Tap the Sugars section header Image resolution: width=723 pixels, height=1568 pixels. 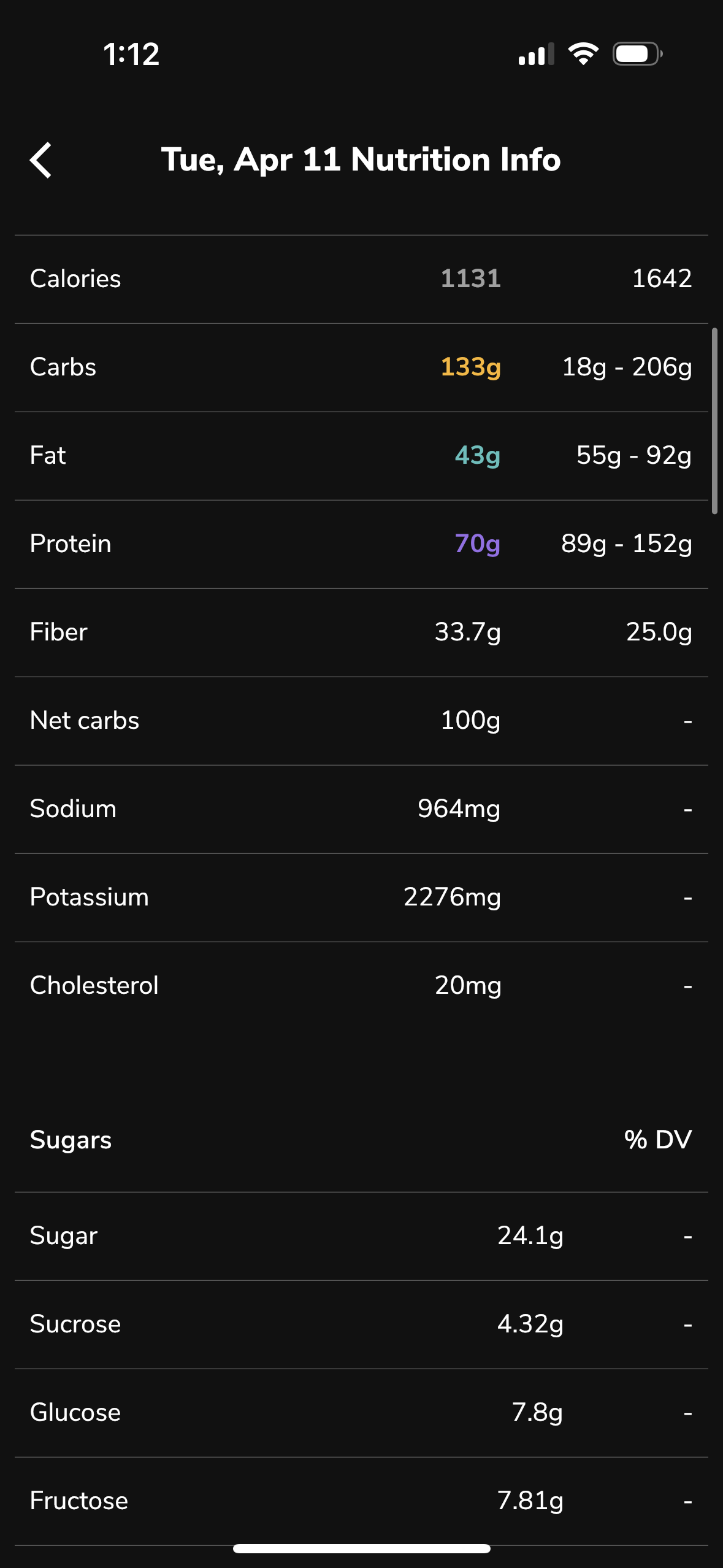click(71, 1140)
